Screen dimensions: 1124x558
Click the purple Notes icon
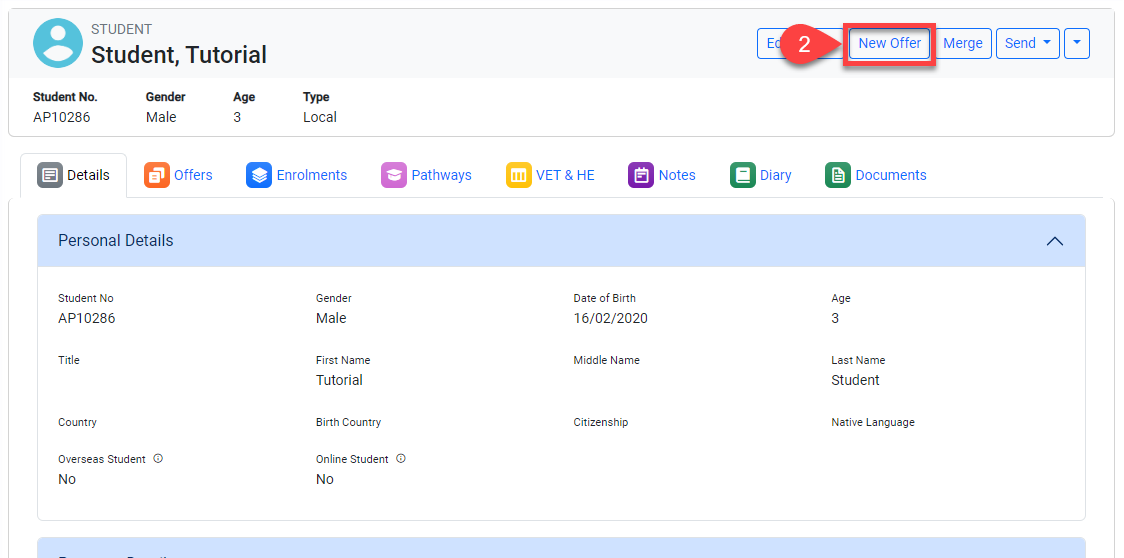(641, 175)
